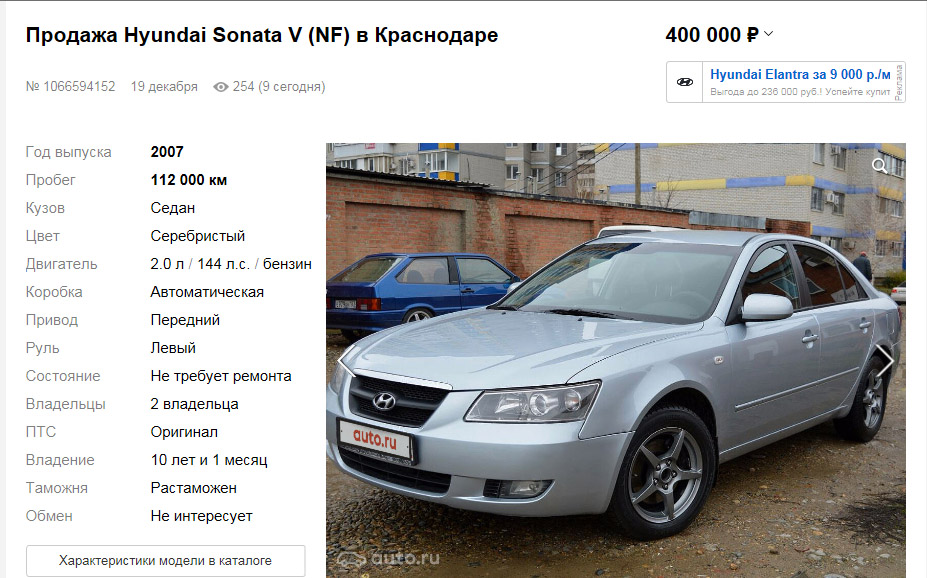Click the 'Реклама' vertical ad label
Image resolution: width=927 pixels, height=578 pixels.
coord(899,82)
